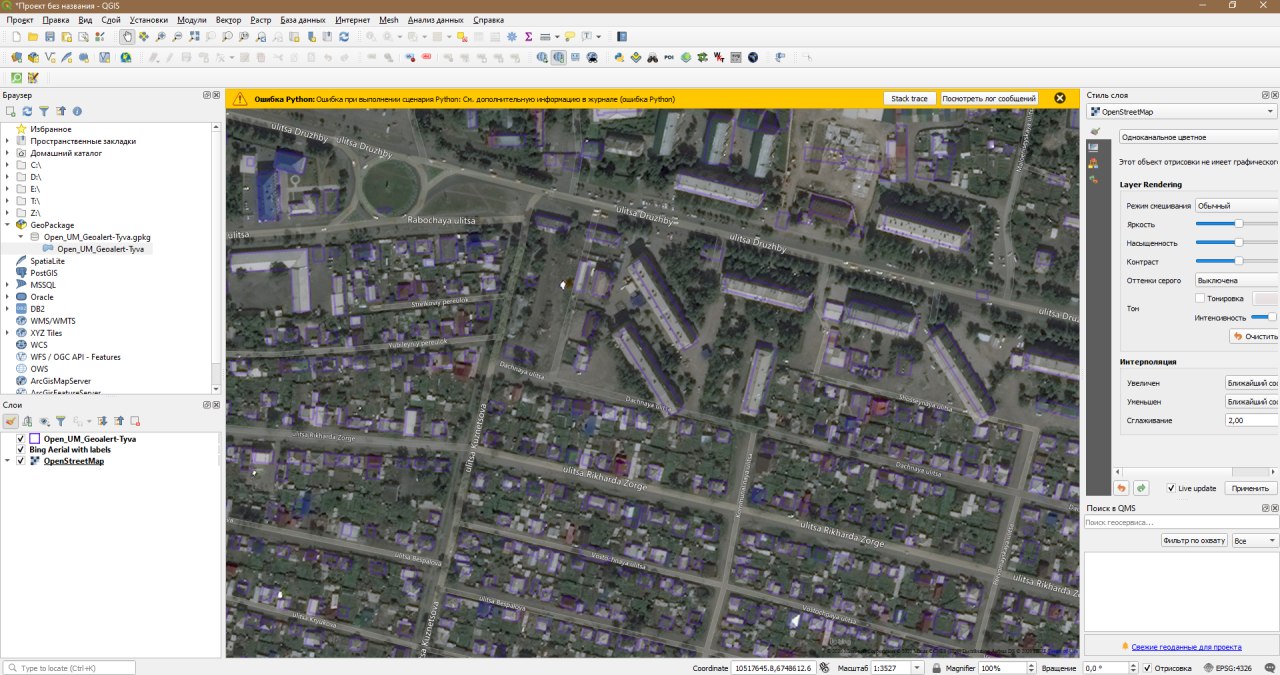Open the Режим смешивания dropdown

(1237, 206)
